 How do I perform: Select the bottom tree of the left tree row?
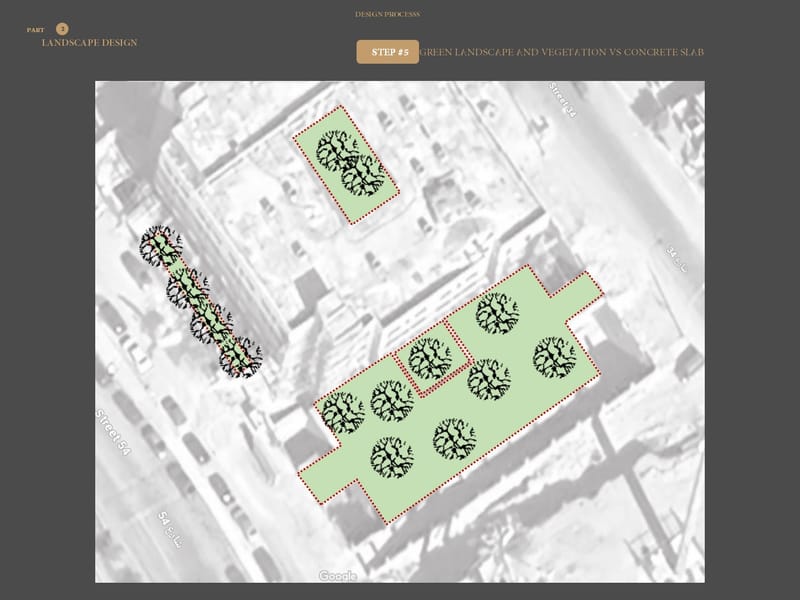click(x=242, y=359)
